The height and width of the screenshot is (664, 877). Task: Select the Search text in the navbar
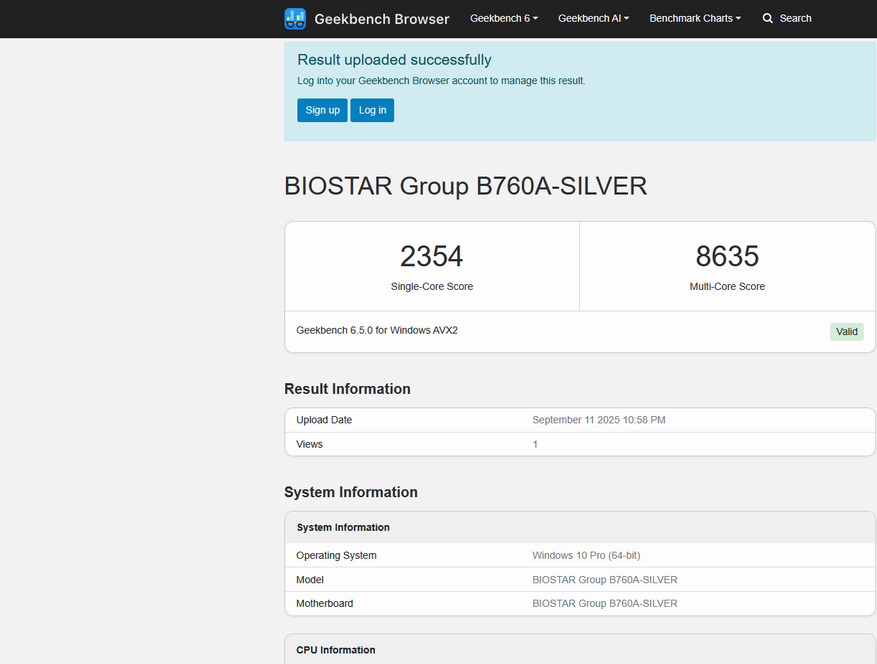coord(795,19)
